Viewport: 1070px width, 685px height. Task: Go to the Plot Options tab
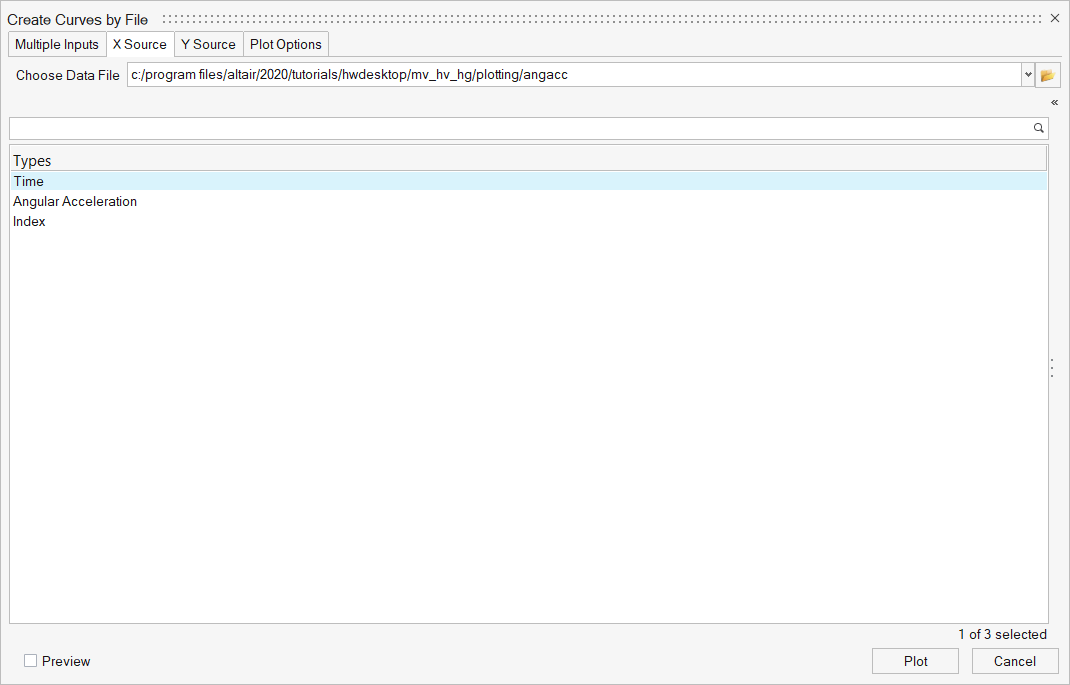pyautogui.click(x=286, y=44)
